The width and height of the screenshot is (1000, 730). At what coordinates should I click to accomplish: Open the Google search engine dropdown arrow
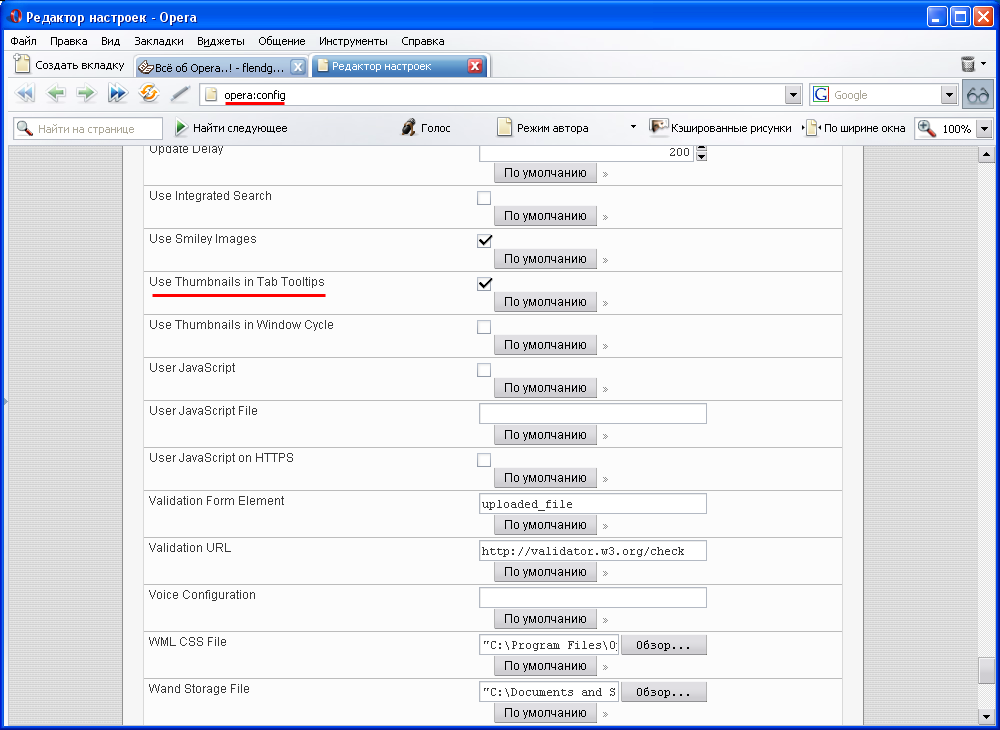pos(950,96)
